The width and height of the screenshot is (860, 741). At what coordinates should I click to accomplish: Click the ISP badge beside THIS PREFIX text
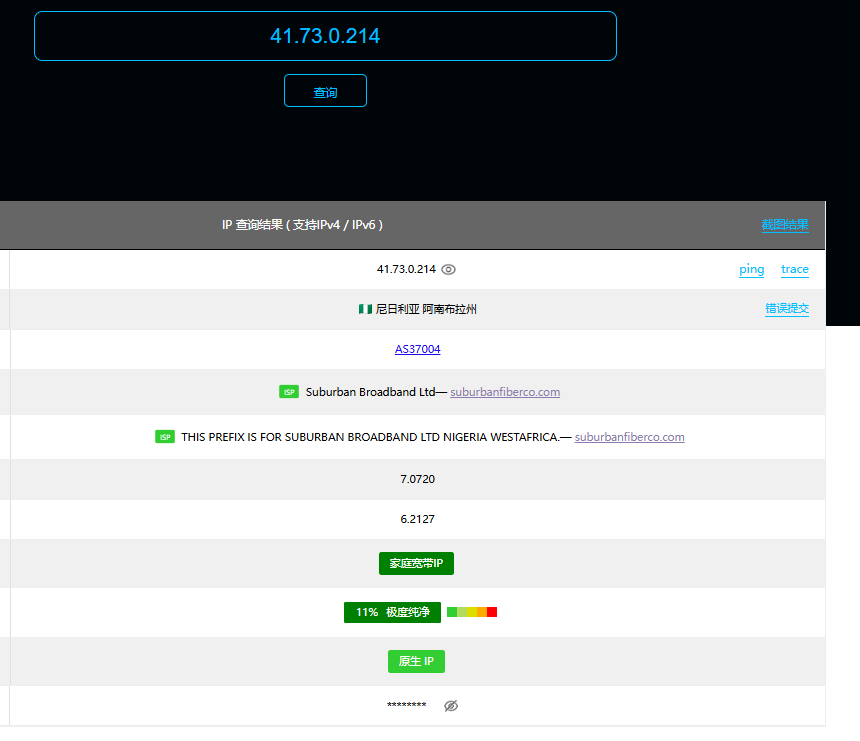click(x=165, y=437)
